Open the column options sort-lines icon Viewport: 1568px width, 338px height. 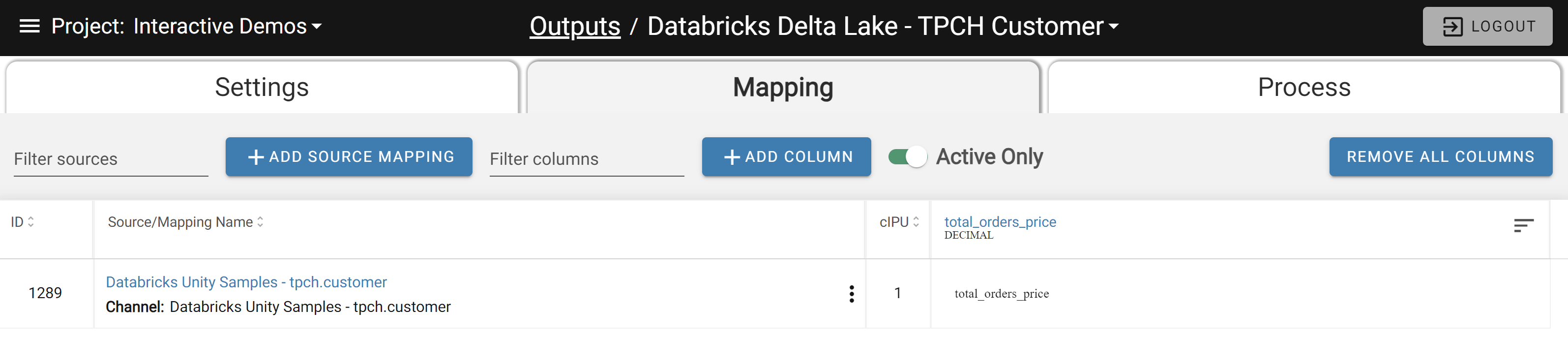tap(1523, 226)
